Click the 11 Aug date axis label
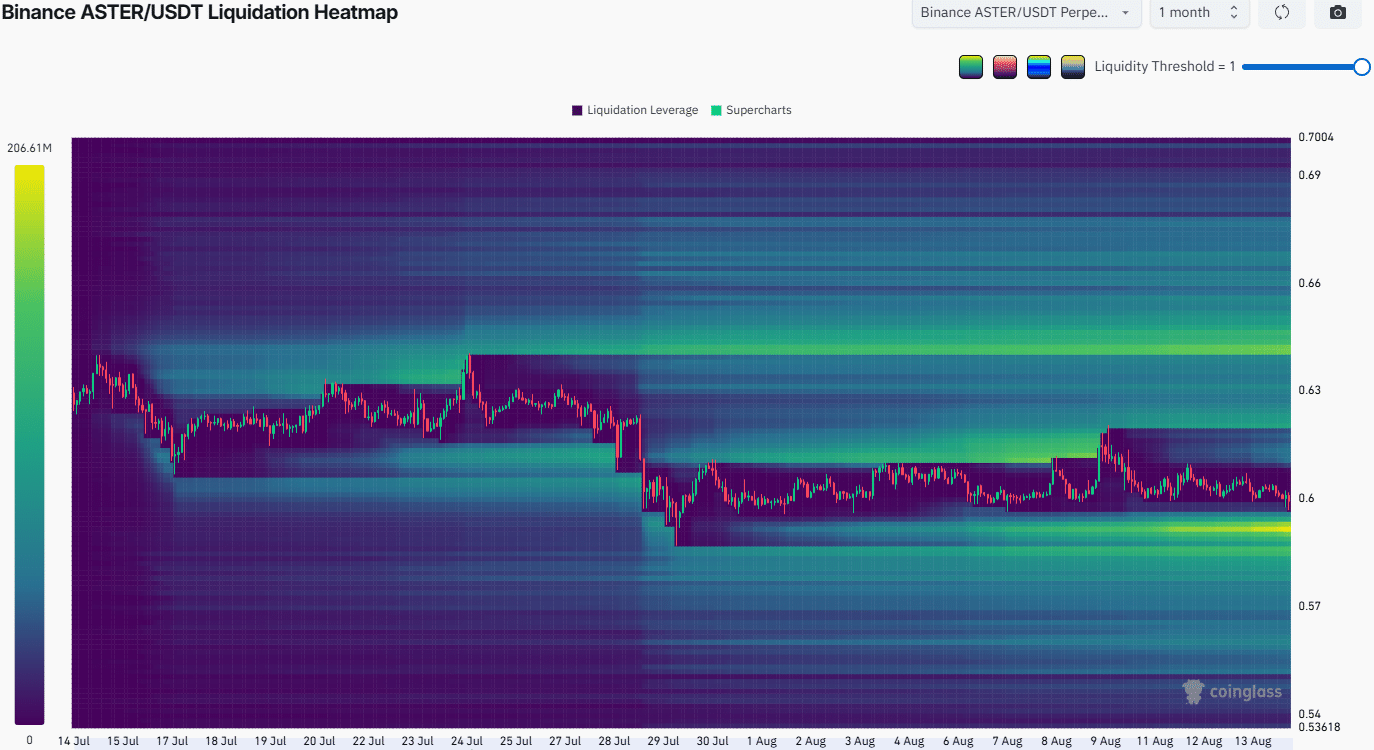 [1155, 741]
